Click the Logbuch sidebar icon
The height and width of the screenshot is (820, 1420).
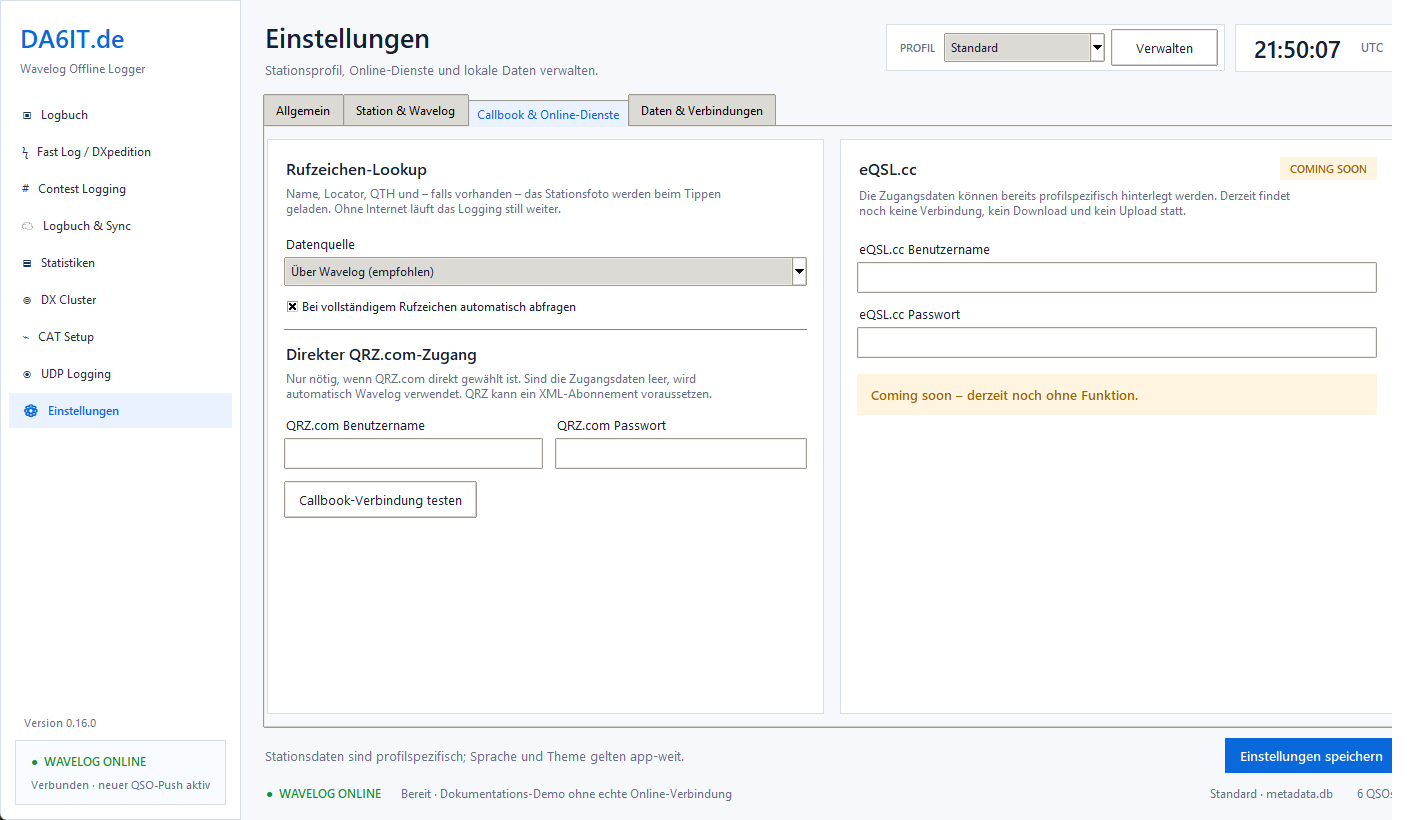[x=27, y=115]
